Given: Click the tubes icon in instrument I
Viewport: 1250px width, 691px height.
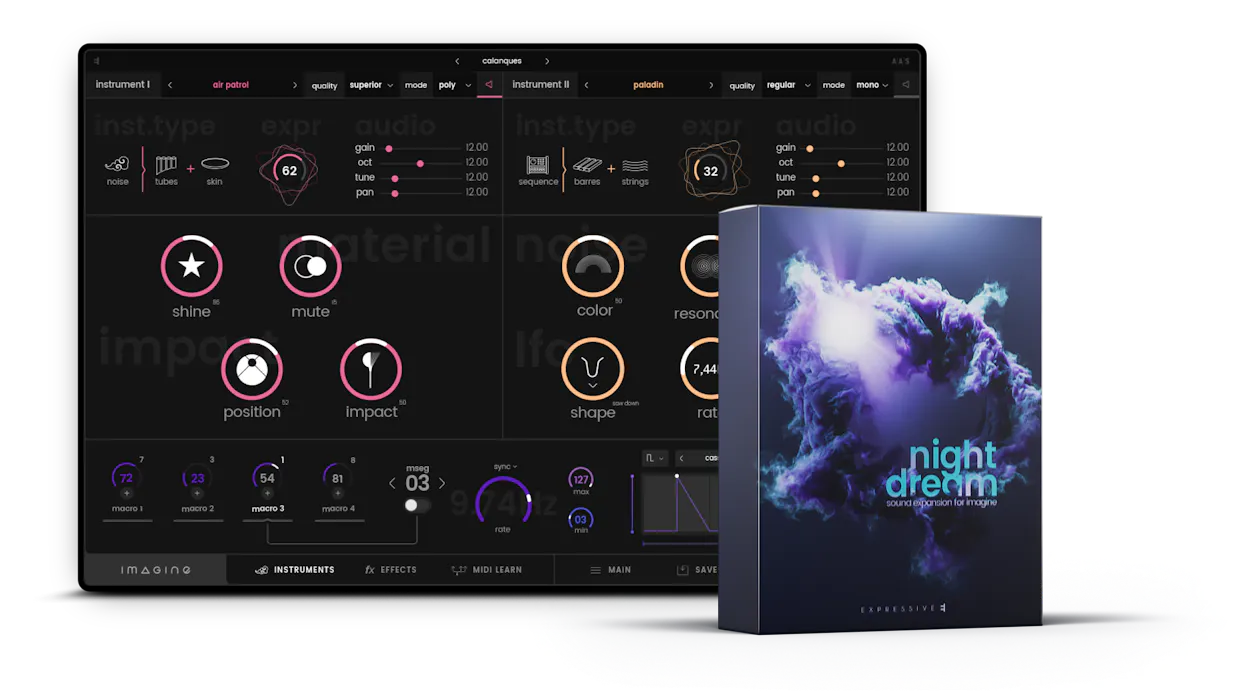Looking at the screenshot, I should point(166,164).
